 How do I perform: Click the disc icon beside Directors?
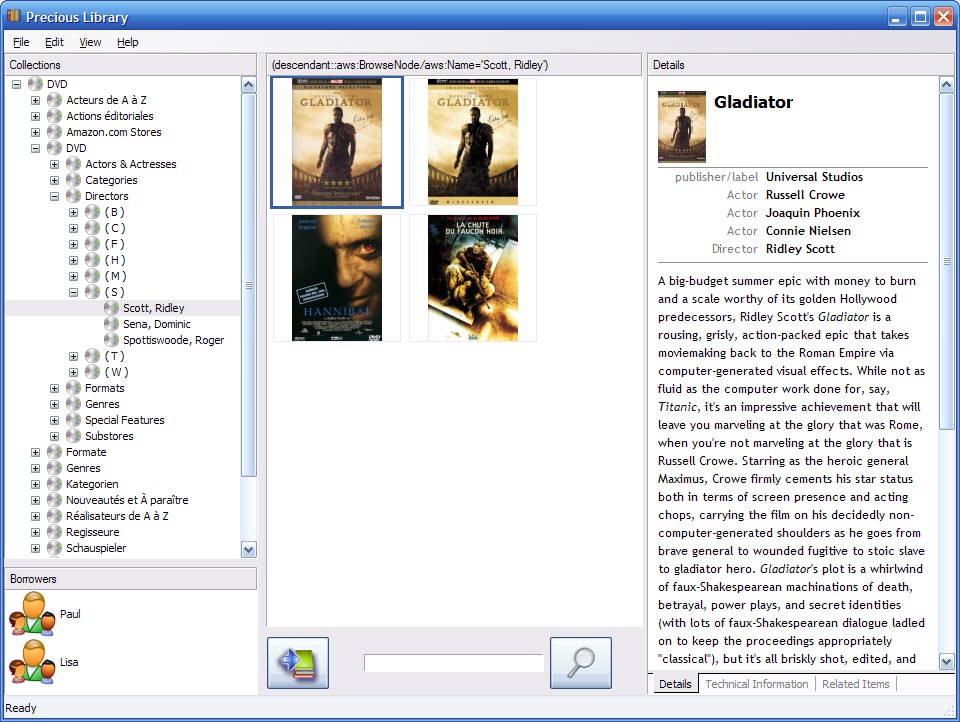(73, 196)
